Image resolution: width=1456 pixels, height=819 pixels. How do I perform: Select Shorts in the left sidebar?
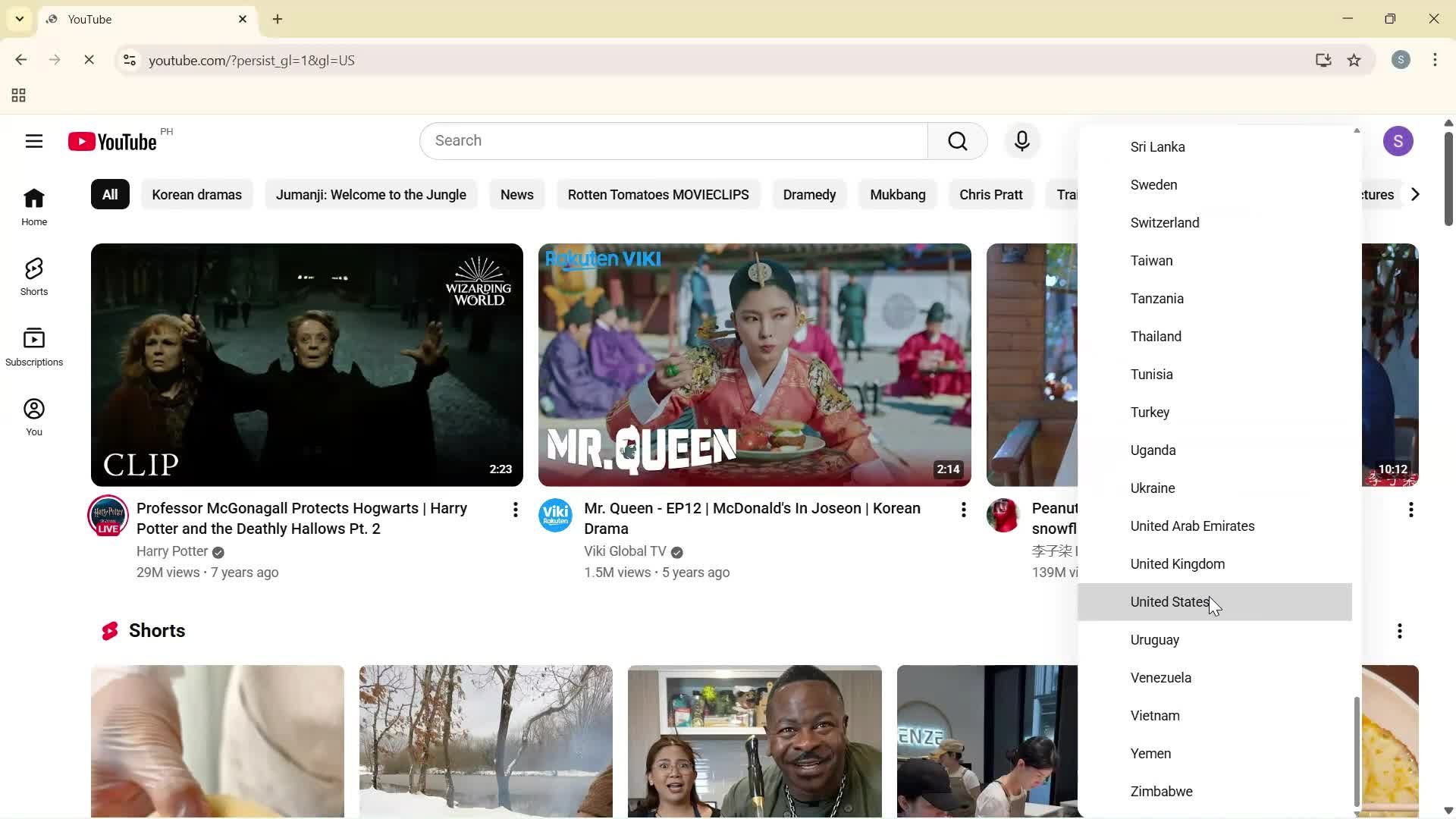click(x=33, y=276)
